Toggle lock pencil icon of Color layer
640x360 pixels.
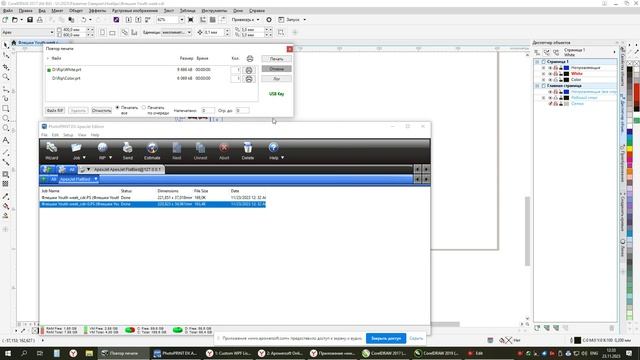point(561,80)
